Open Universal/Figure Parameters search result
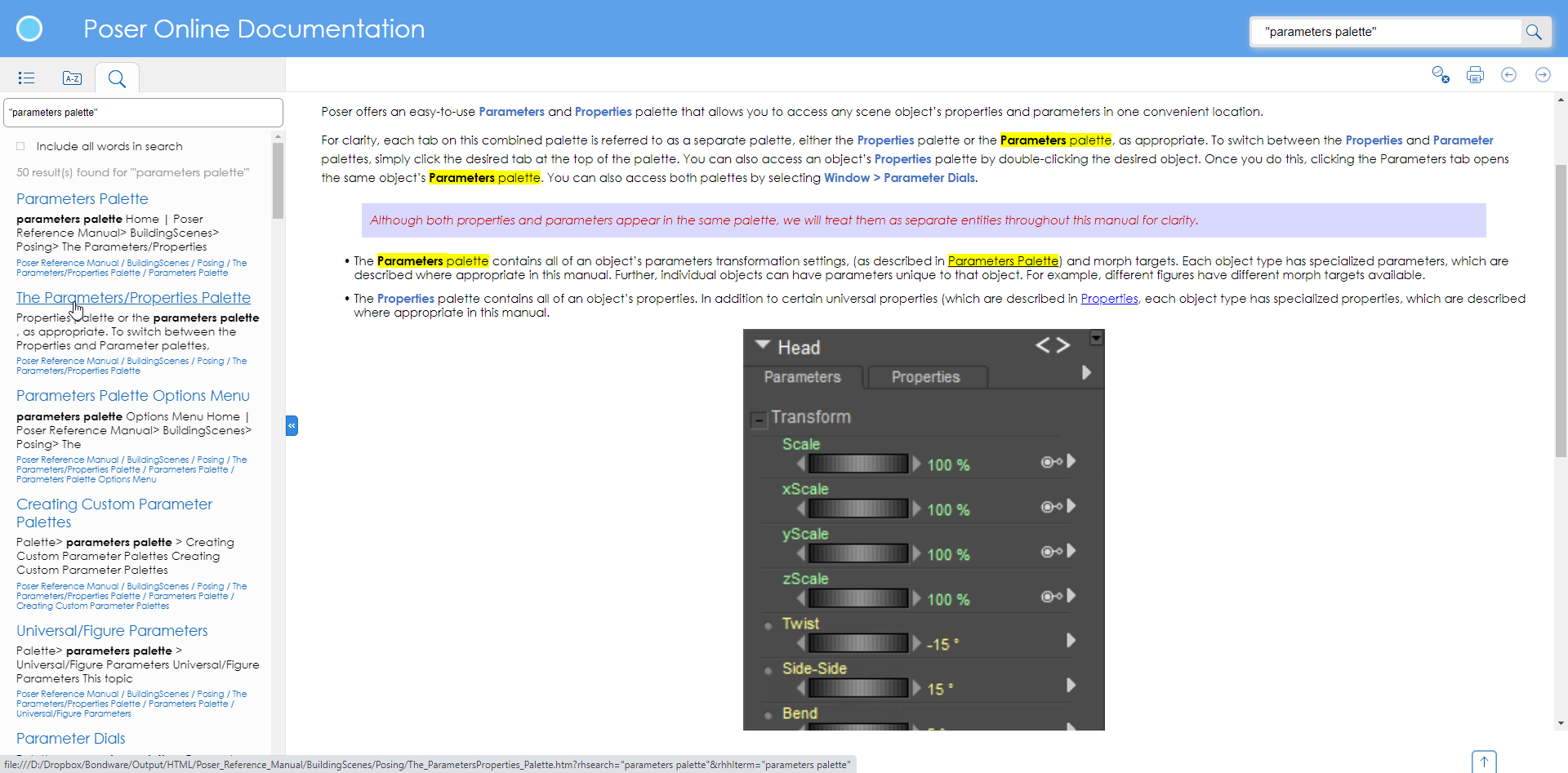The image size is (1568, 773). click(x=112, y=631)
